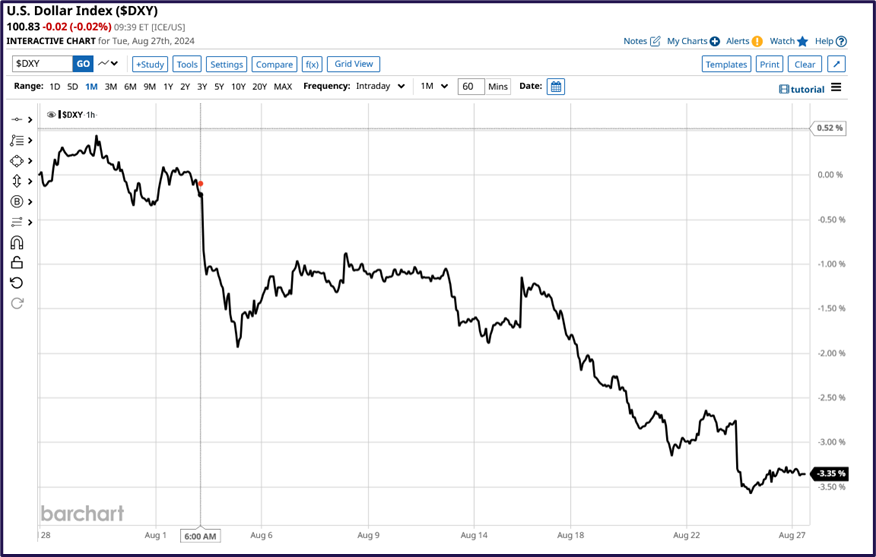Image resolution: width=876 pixels, height=557 pixels.
Task: Open the Settings menu
Action: click(227, 64)
